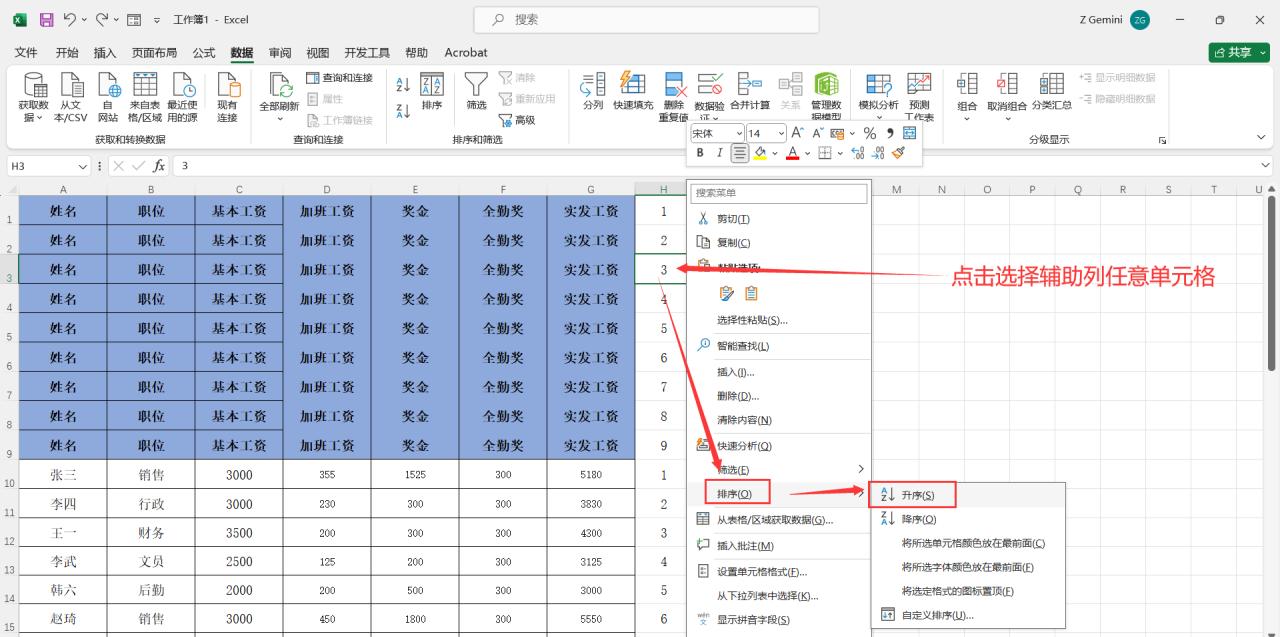Screen dimensions: 1280x637
Task: Open fill color dropdown arrow in mini toolbar
Action: [774, 153]
